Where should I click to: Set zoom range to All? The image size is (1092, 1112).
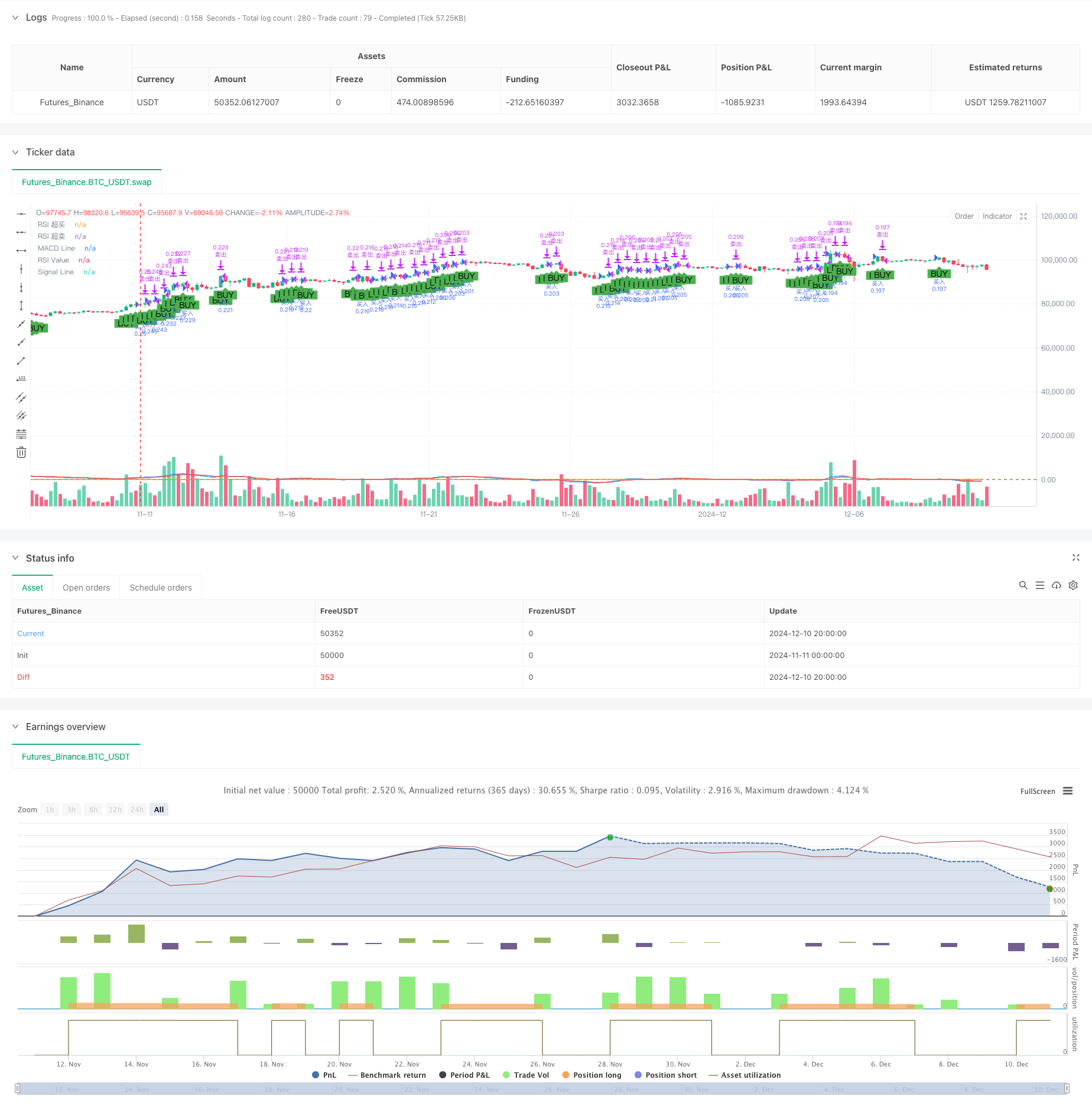pos(159,810)
